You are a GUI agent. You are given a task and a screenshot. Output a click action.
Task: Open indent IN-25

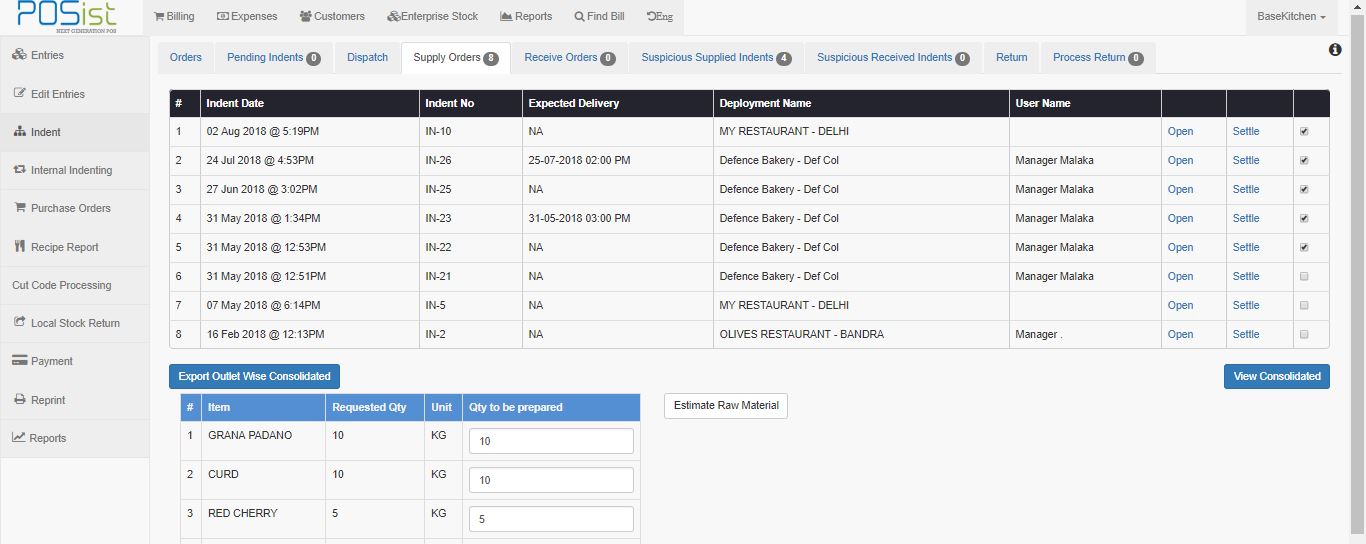(1180, 189)
